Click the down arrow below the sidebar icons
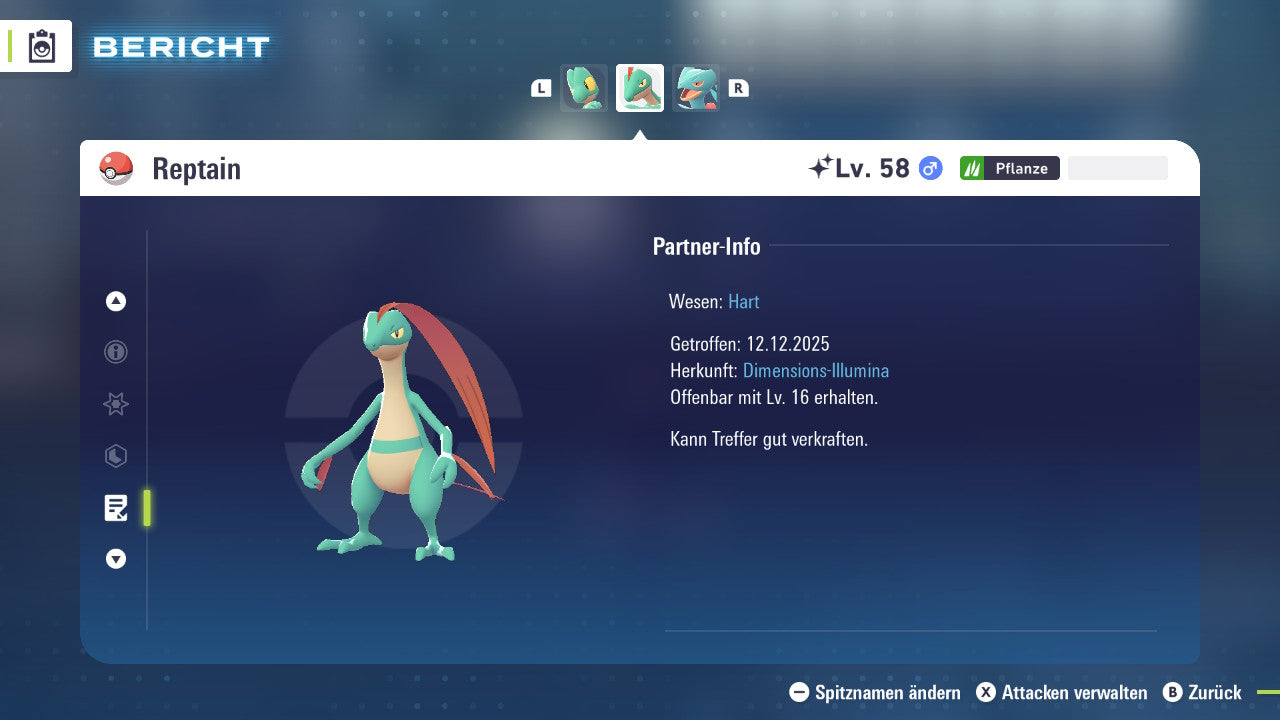The height and width of the screenshot is (720, 1280). [115, 559]
